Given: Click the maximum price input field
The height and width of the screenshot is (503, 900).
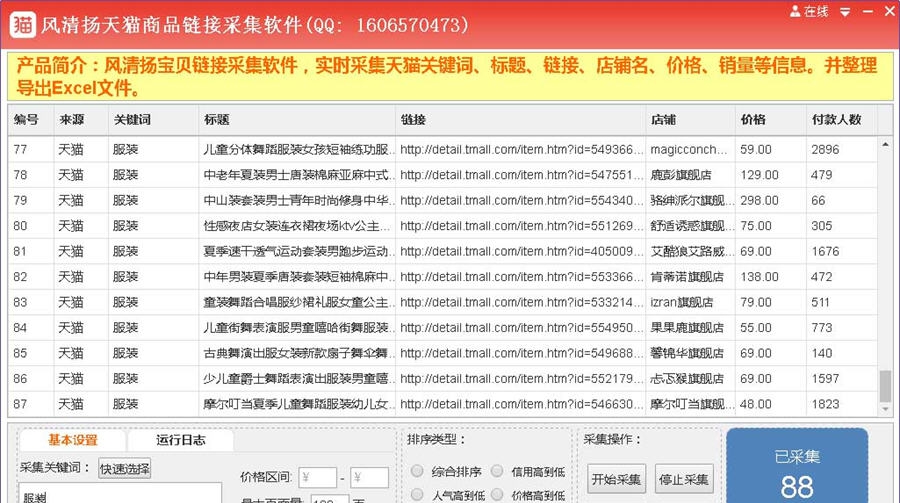Looking at the screenshot, I should coord(370,477).
